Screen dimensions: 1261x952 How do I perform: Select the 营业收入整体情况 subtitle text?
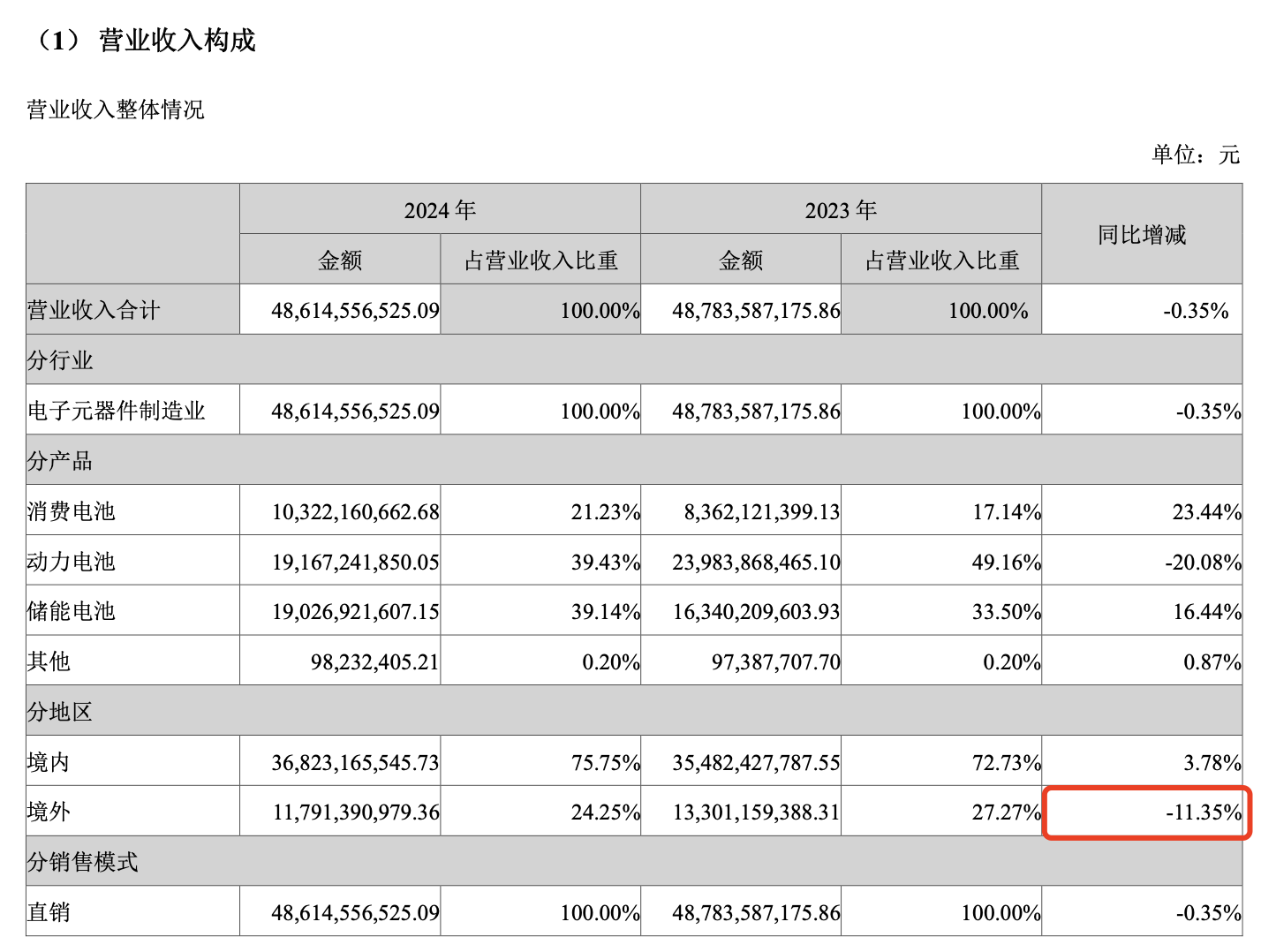point(116,110)
